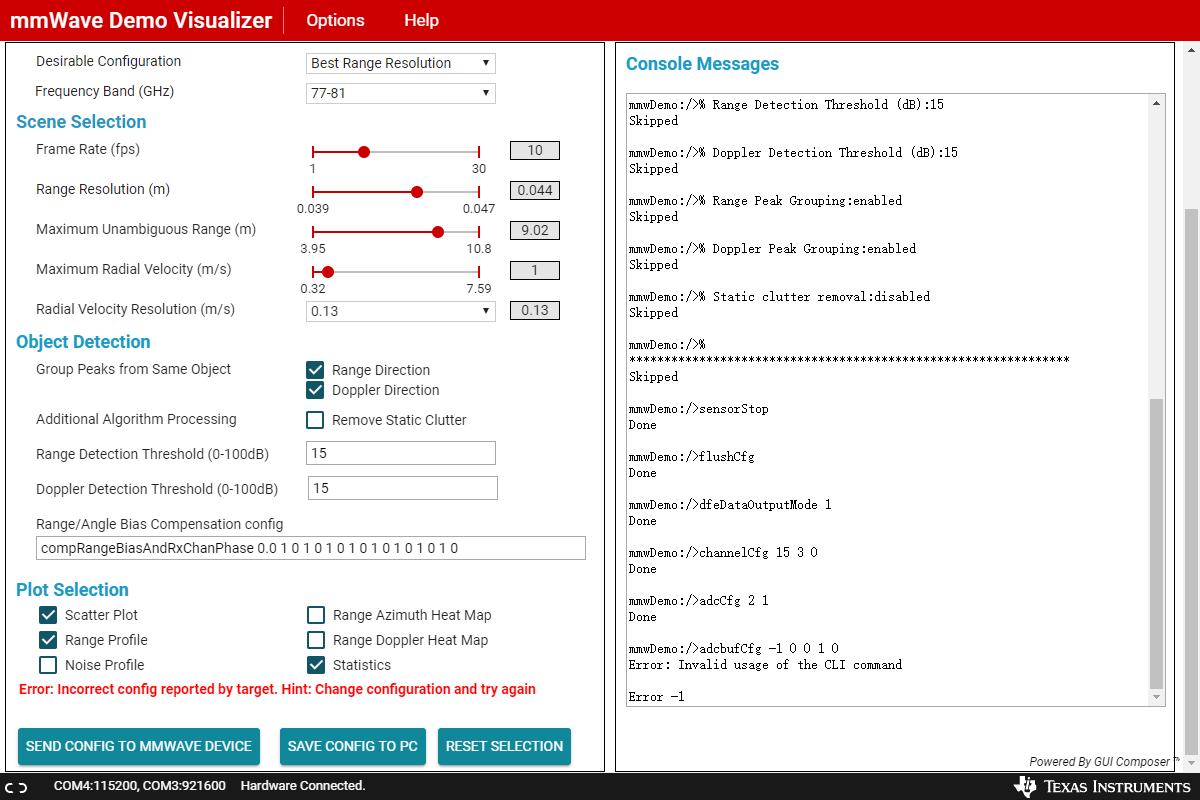Click the Maximum Radial Velocity slider handle
The height and width of the screenshot is (800, 1200).
point(328,272)
